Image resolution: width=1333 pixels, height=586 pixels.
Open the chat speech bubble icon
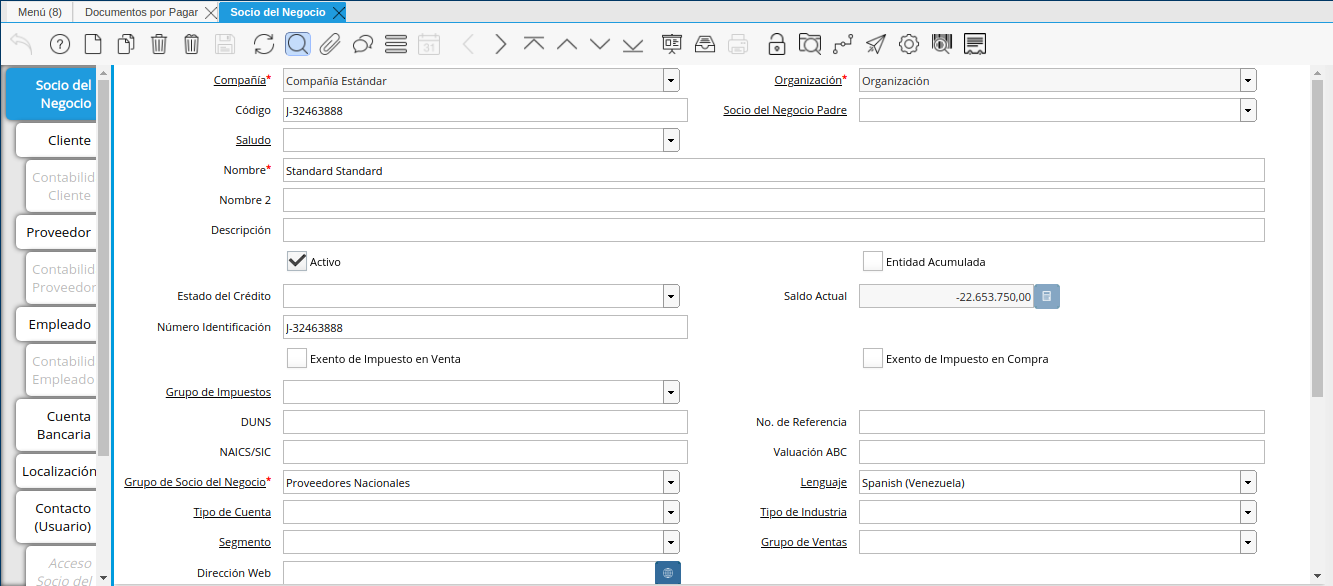pos(363,44)
